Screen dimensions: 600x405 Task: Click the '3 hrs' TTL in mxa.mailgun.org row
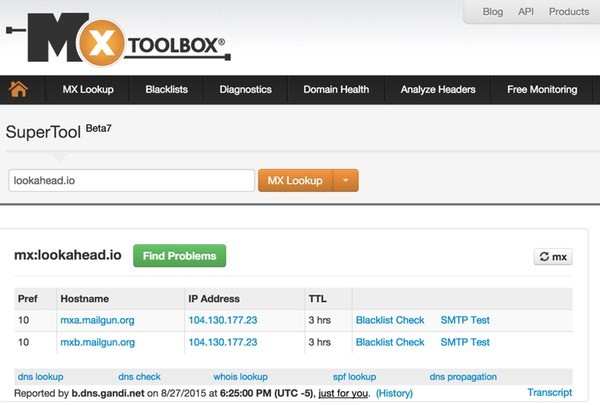(x=320, y=320)
